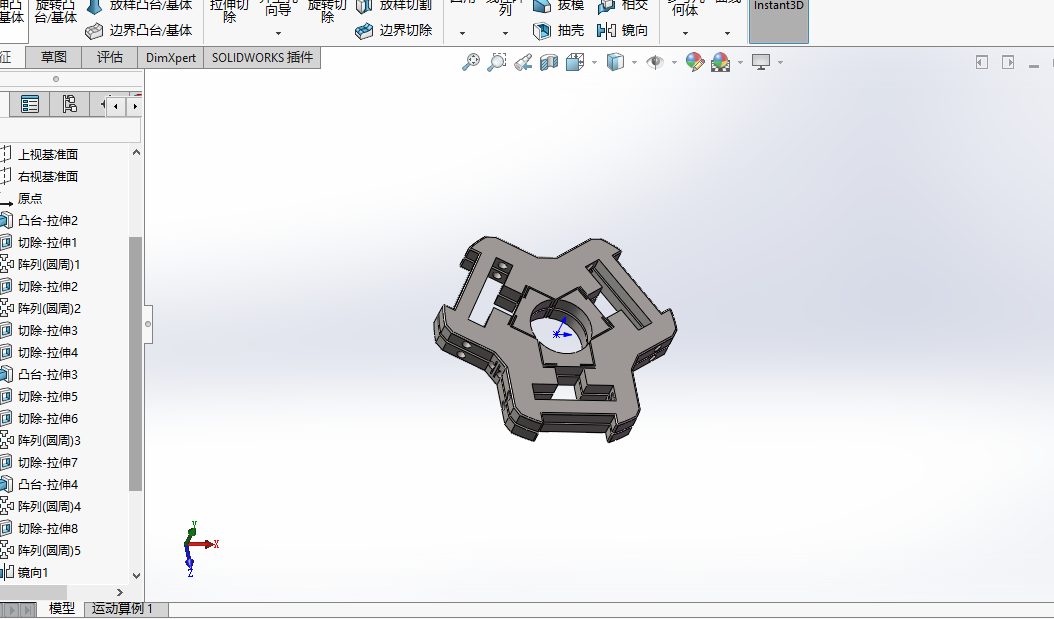Select the 阵列(圆周)5 feature

pos(49,550)
